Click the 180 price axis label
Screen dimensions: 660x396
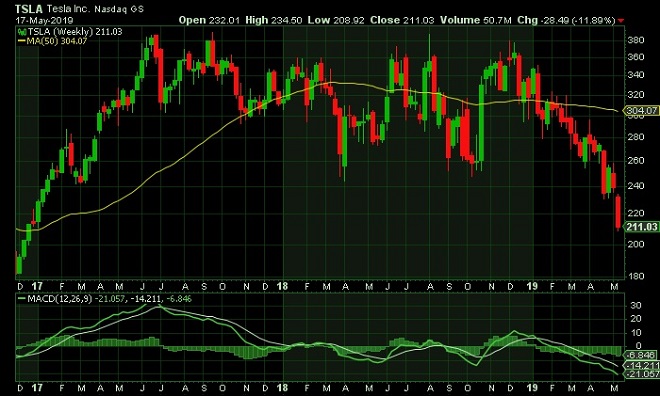(x=635, y=276)
